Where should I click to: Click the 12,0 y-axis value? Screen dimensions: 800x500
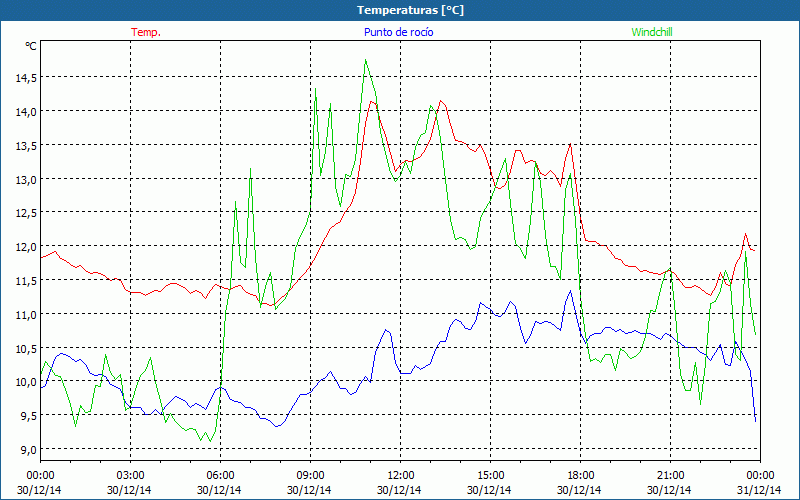[x=26, y=246]
